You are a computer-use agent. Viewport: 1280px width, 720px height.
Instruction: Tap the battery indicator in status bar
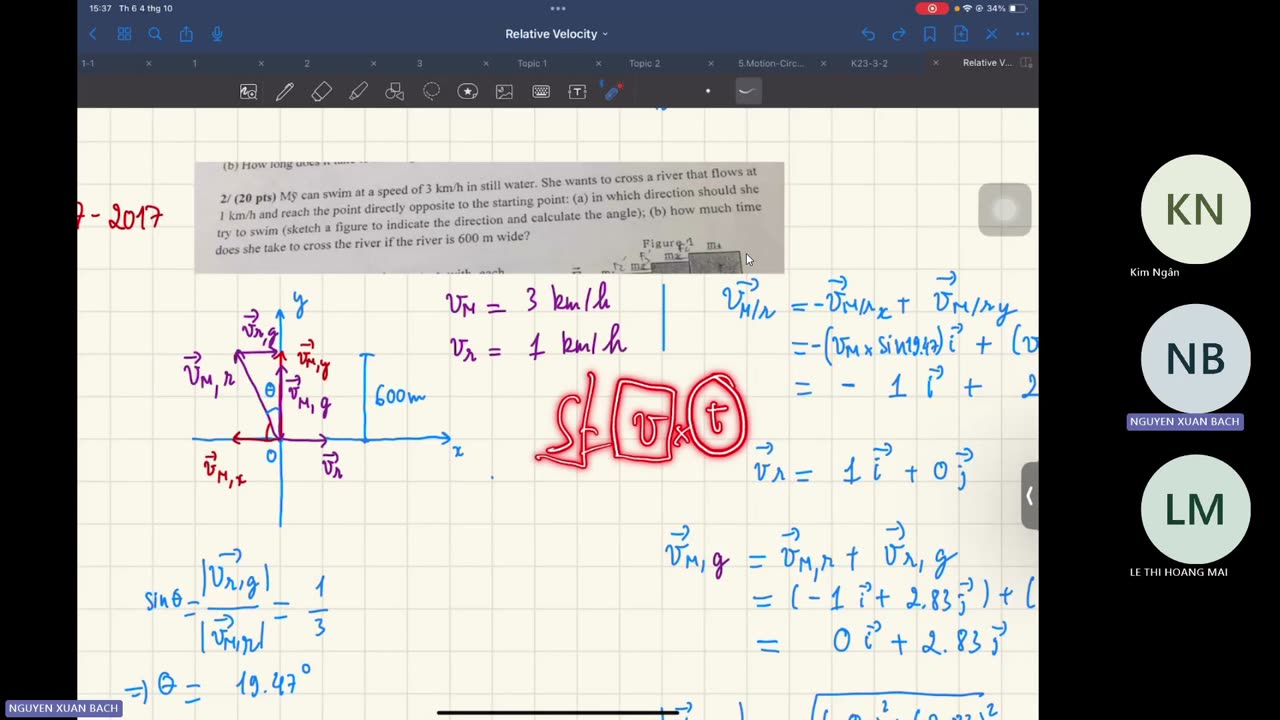[x=1017, y=8]
